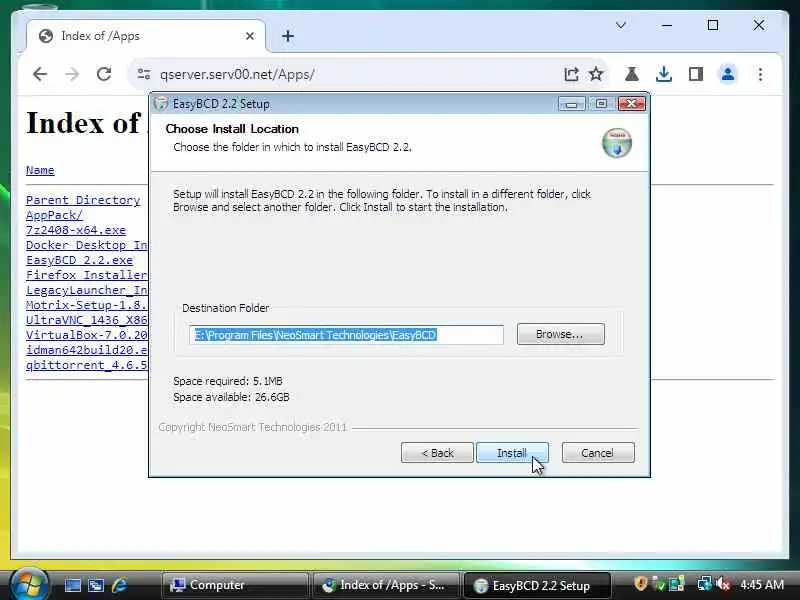Open the Browse... folder picker
Screen dimensions: 800x600
pyautogui.click(x=561, y=334)
